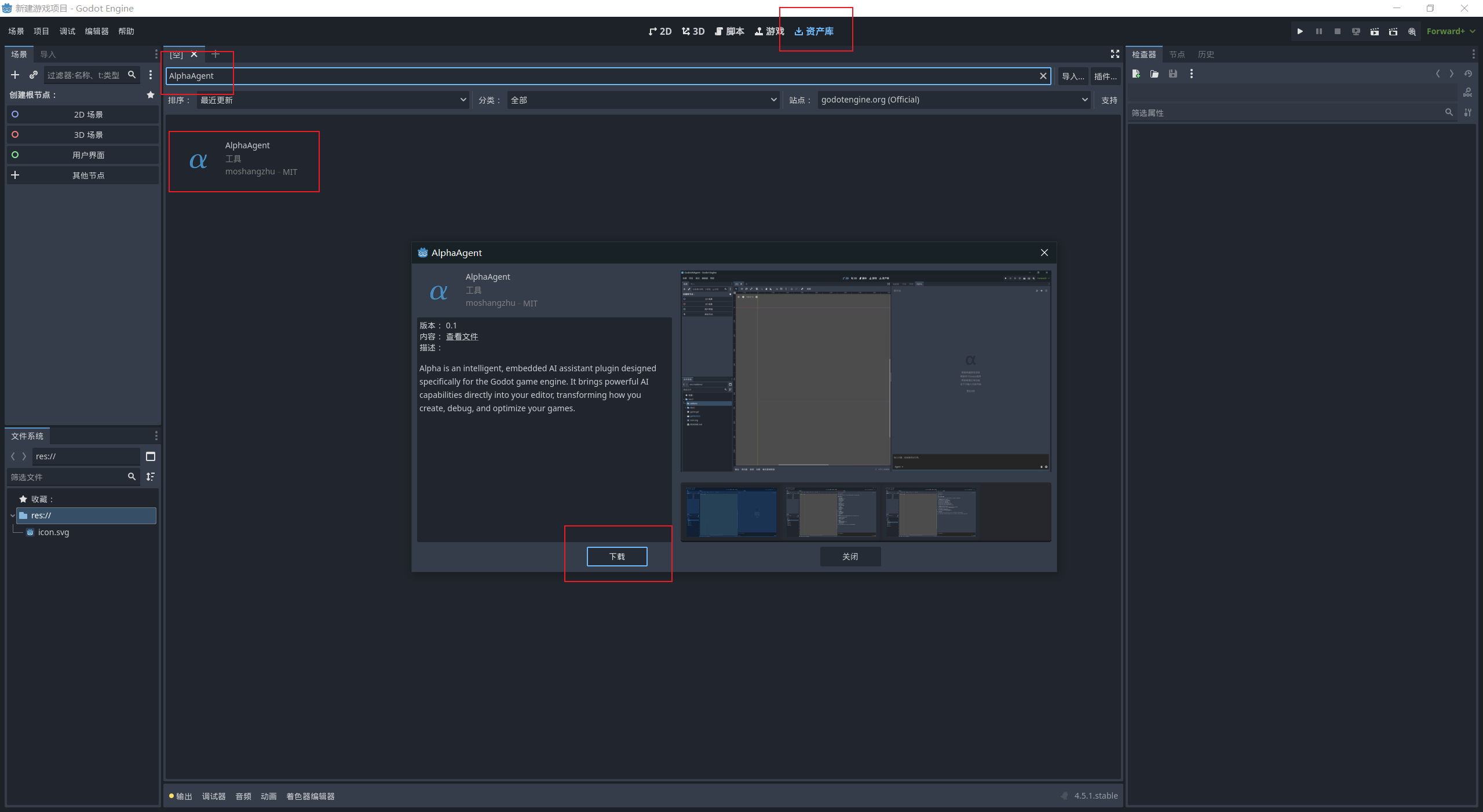Run the current scene clapperboard icon
The height and width of the screenshot is (812, 1483).
pos(1374,31)
